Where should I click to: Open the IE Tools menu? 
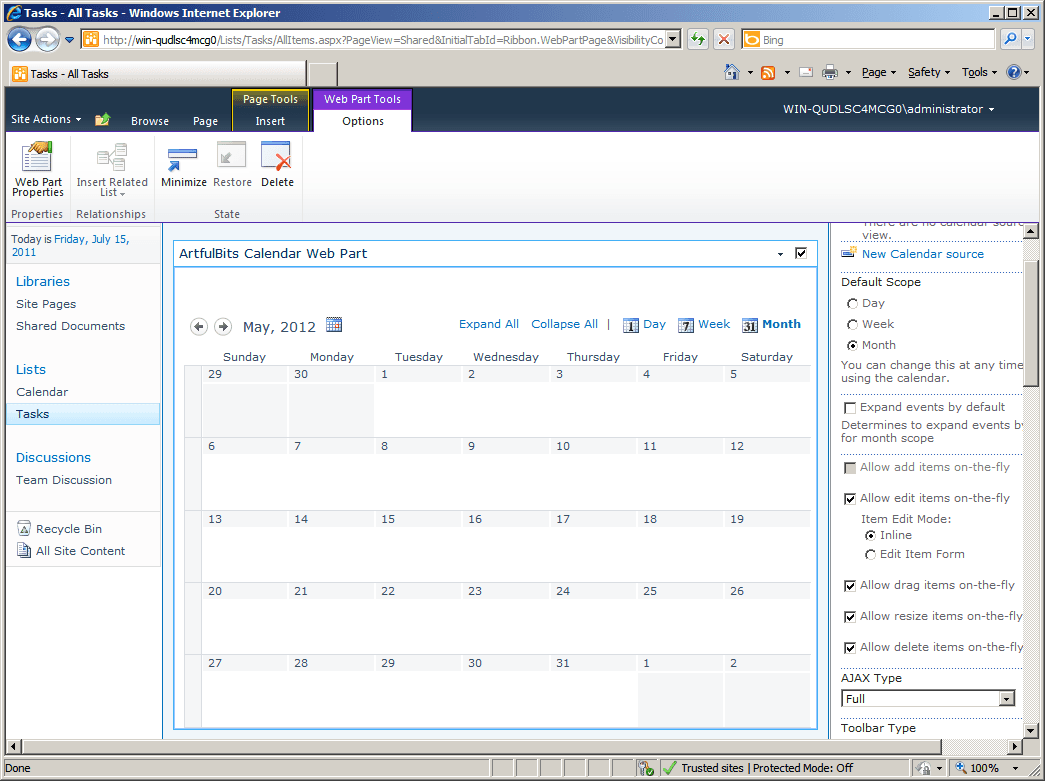point(979,72)
